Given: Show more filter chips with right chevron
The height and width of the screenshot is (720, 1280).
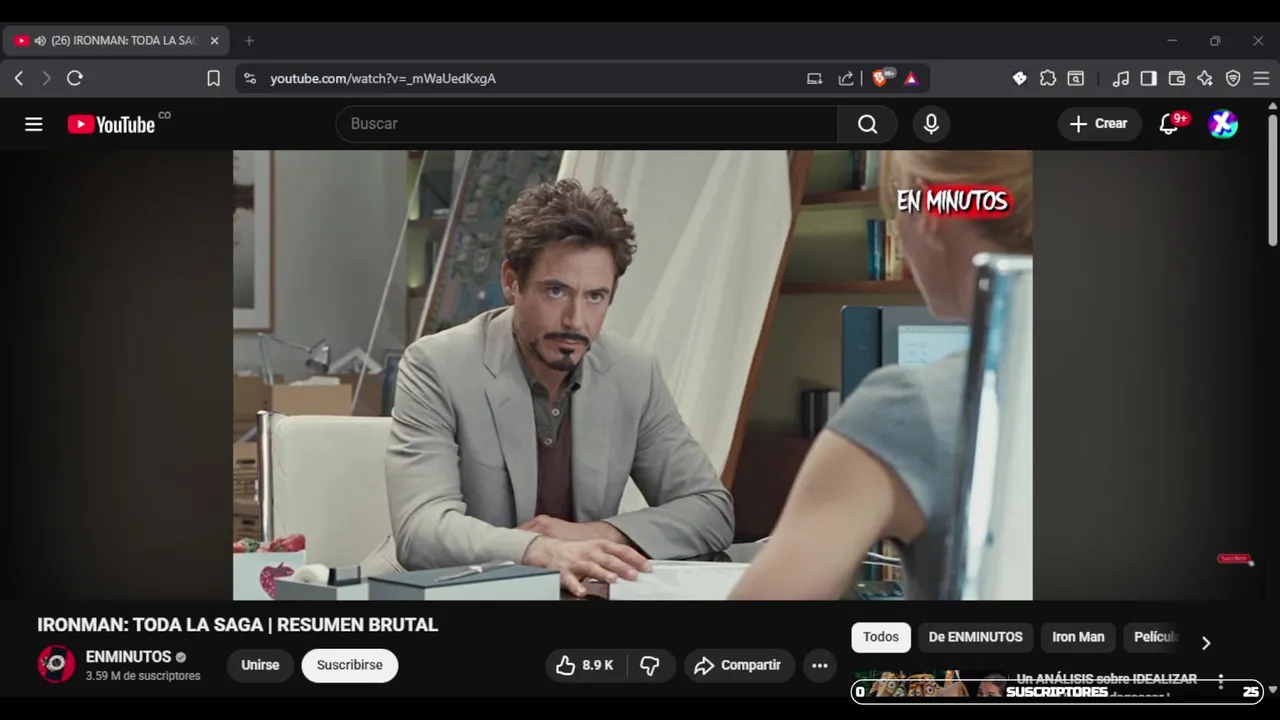Looking at the screenshot, I should 1206,643.
